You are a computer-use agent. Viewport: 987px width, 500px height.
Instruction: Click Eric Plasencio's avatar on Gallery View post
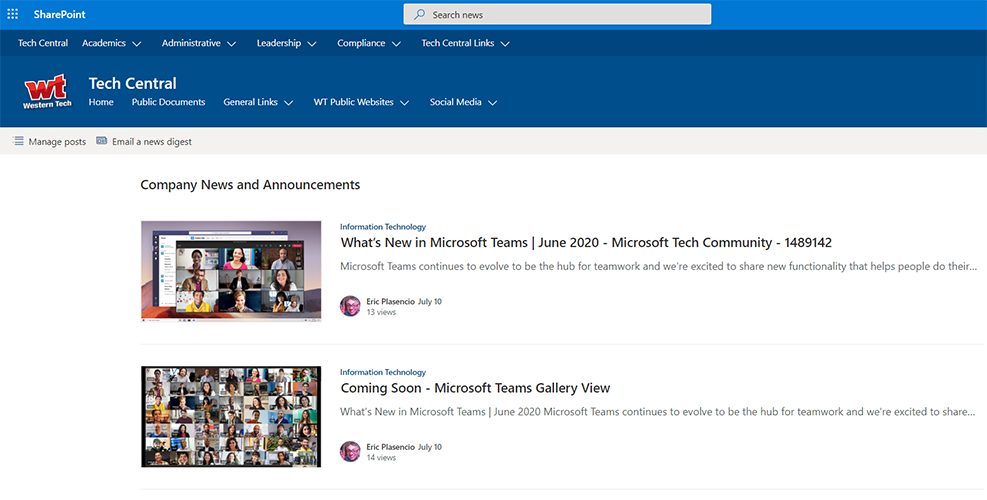click(350, 451)
